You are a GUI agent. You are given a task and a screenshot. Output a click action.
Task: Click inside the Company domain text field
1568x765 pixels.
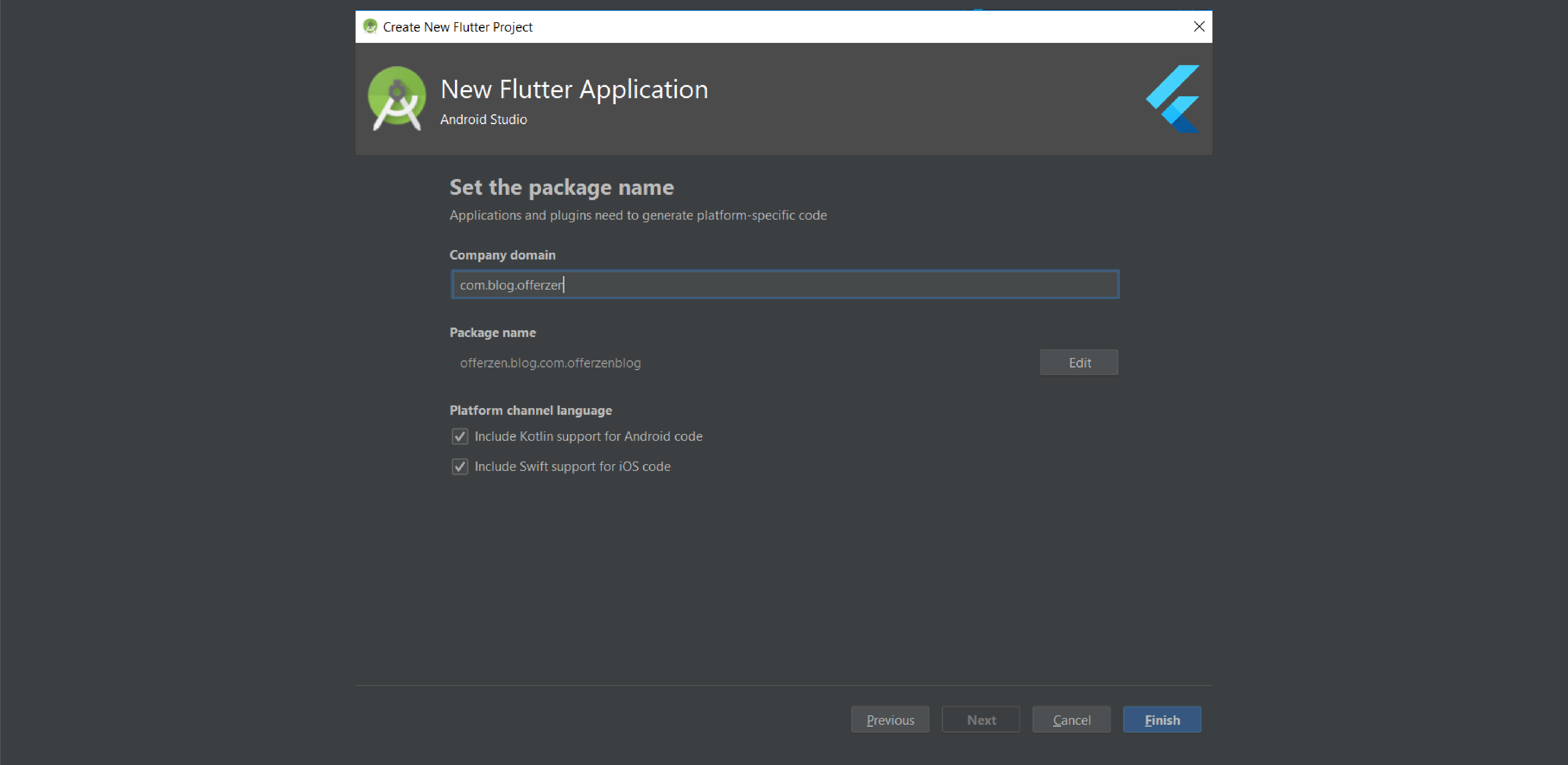tap(785, 284)
